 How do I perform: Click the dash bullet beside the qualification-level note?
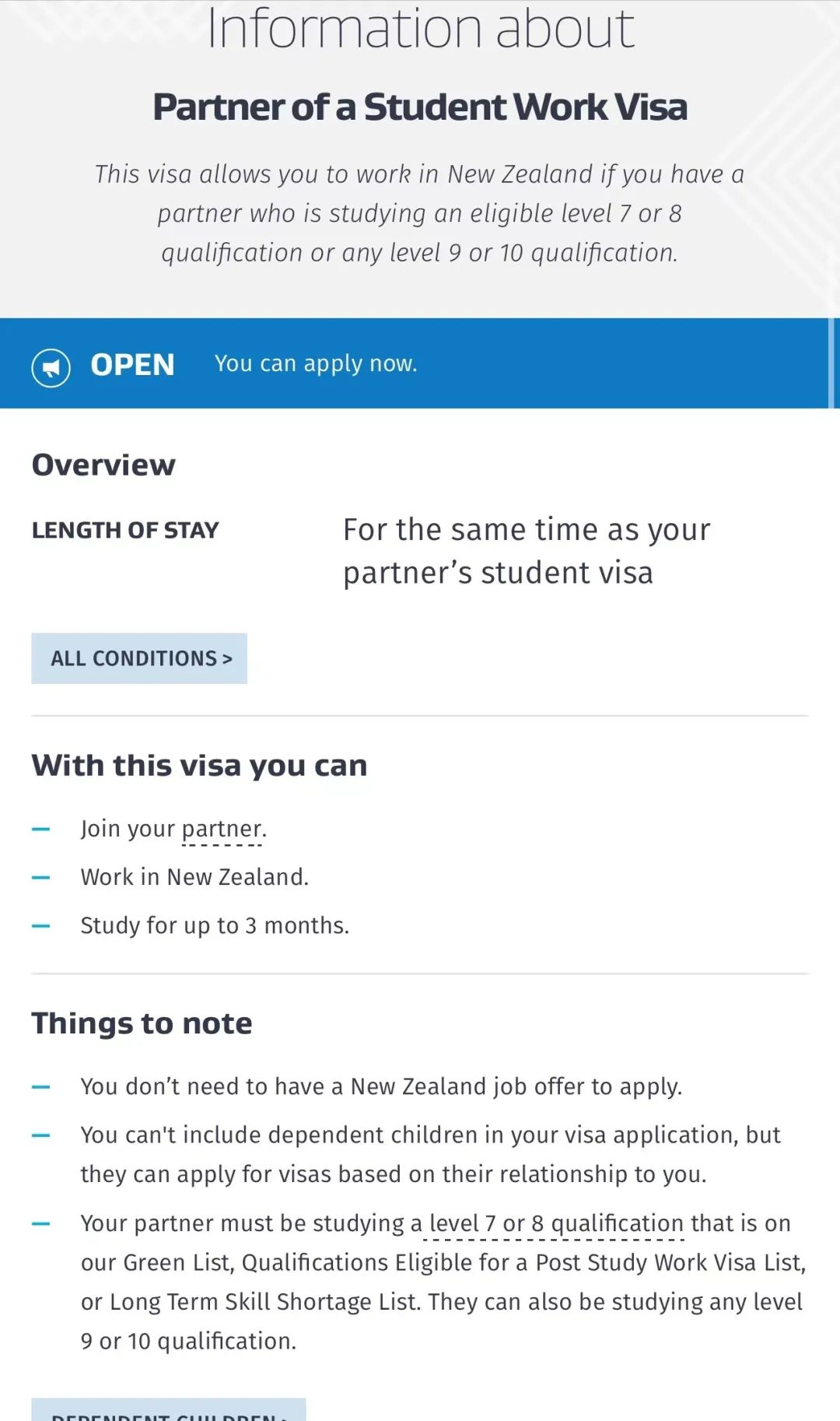[41, 1223]
